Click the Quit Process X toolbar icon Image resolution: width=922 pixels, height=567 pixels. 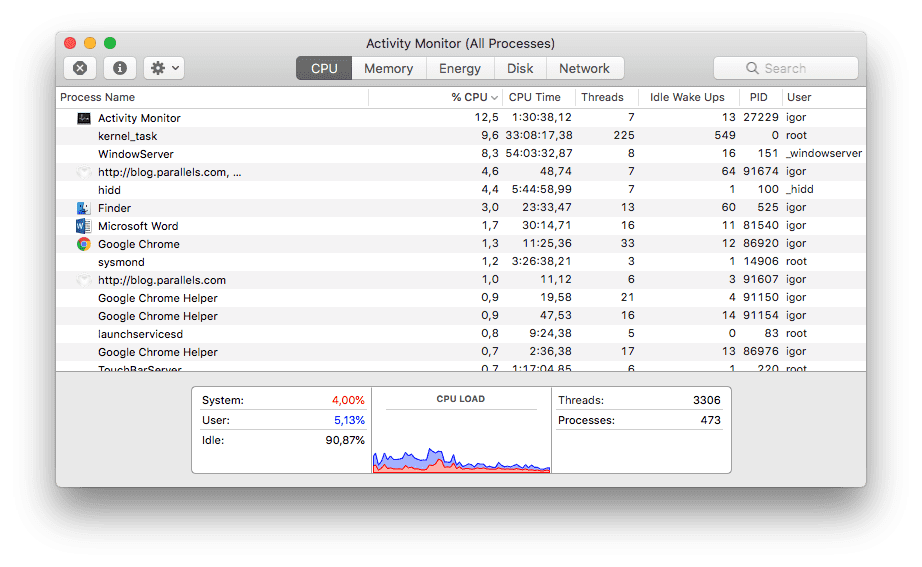(80, 68)
